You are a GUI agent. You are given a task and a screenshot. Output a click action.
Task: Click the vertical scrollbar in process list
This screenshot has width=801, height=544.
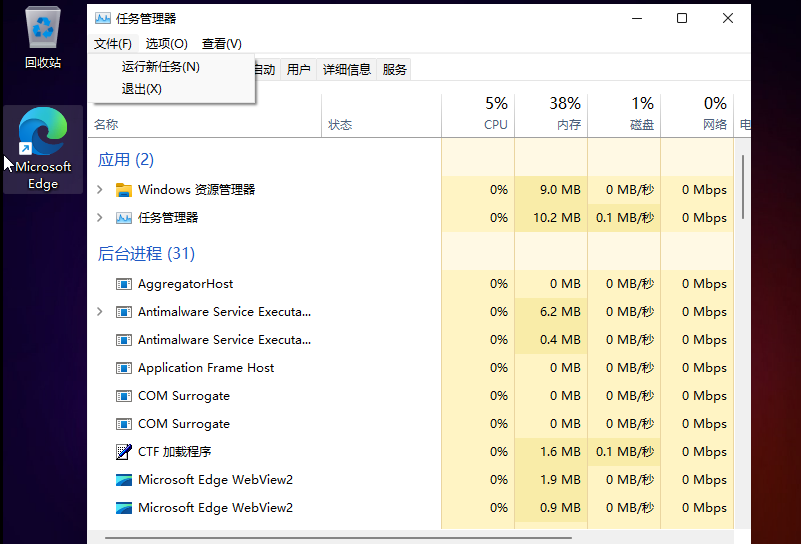(743, 187)
